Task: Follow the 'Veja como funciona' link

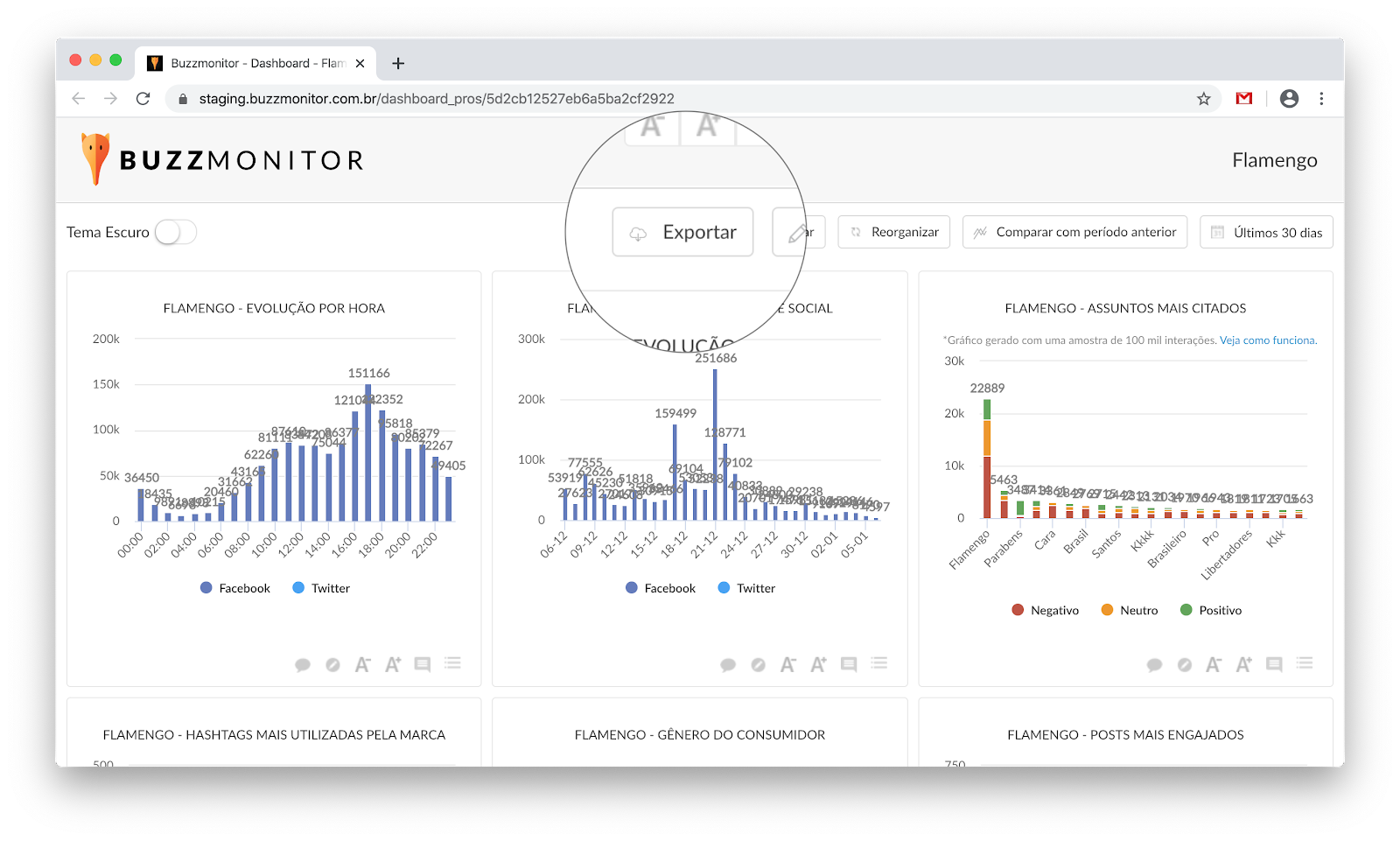Action: (x=1268, y=340)
